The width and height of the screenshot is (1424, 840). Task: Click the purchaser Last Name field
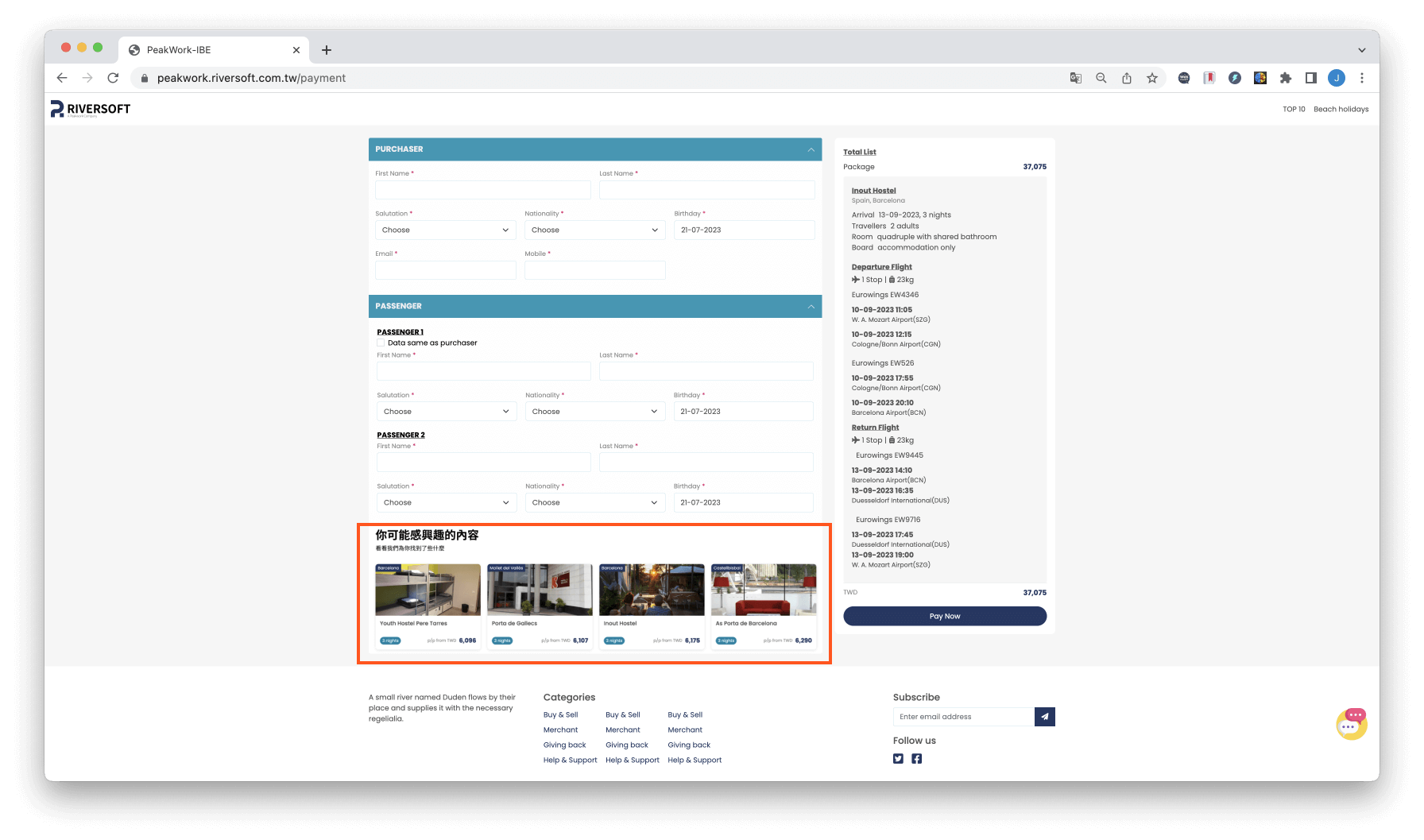point(707,190)
